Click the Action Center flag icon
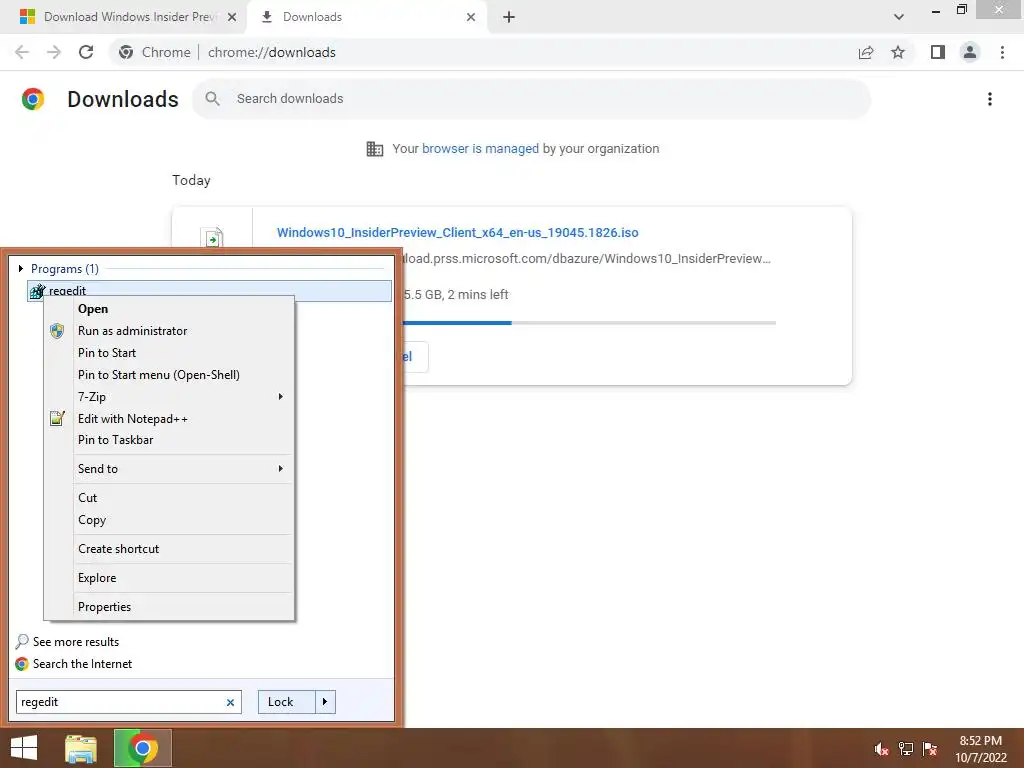 click(x=930, y=749)
